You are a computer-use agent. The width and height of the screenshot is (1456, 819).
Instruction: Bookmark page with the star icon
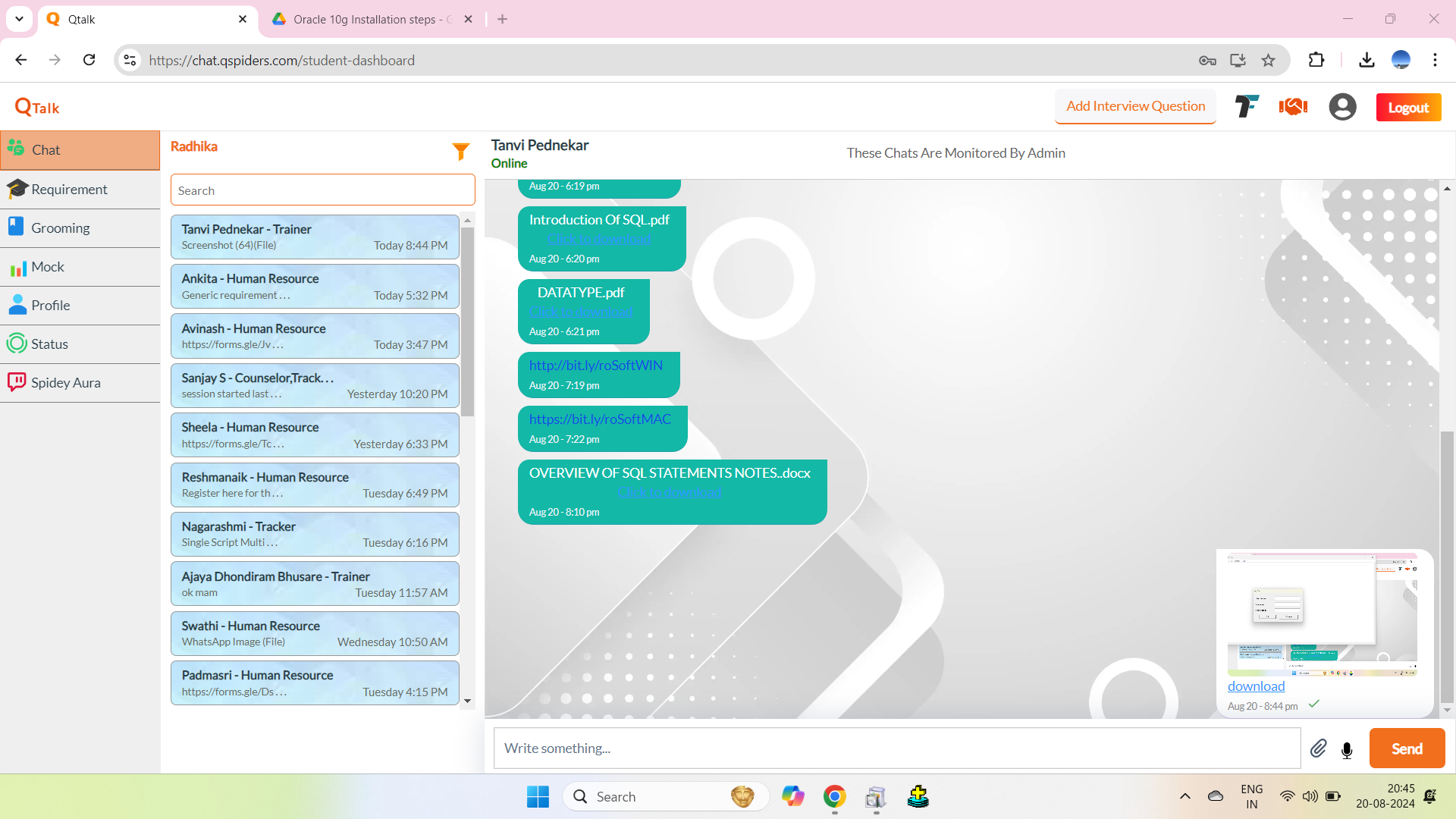[1268, 61]
